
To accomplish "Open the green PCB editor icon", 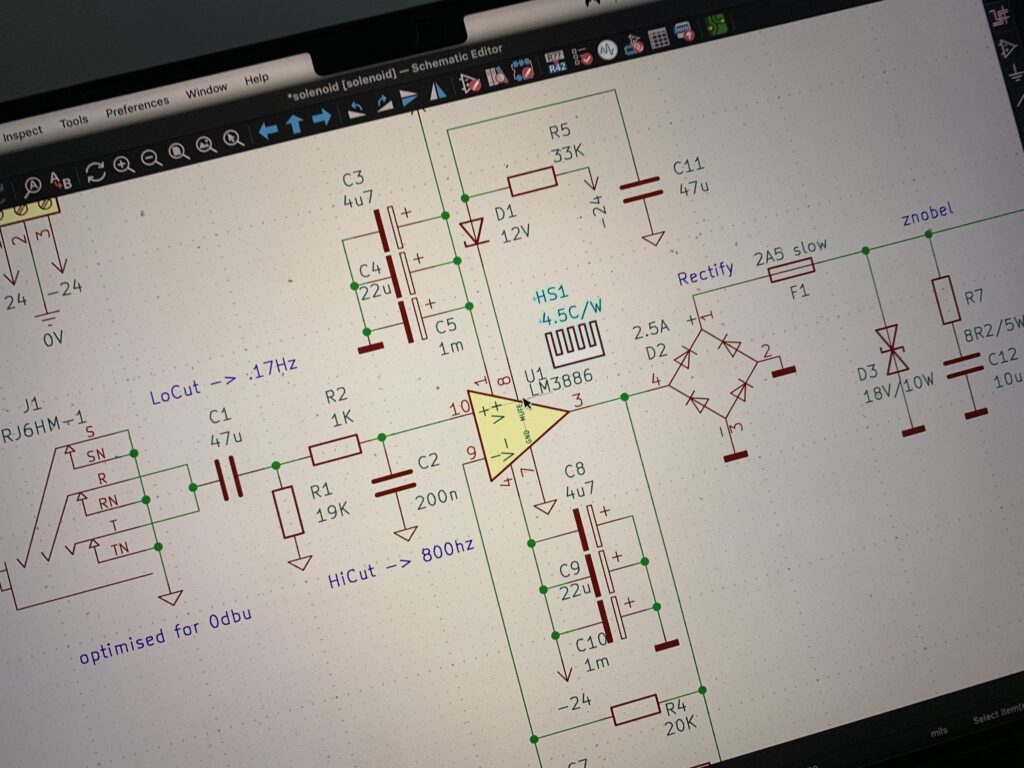I will coord(716,25).
